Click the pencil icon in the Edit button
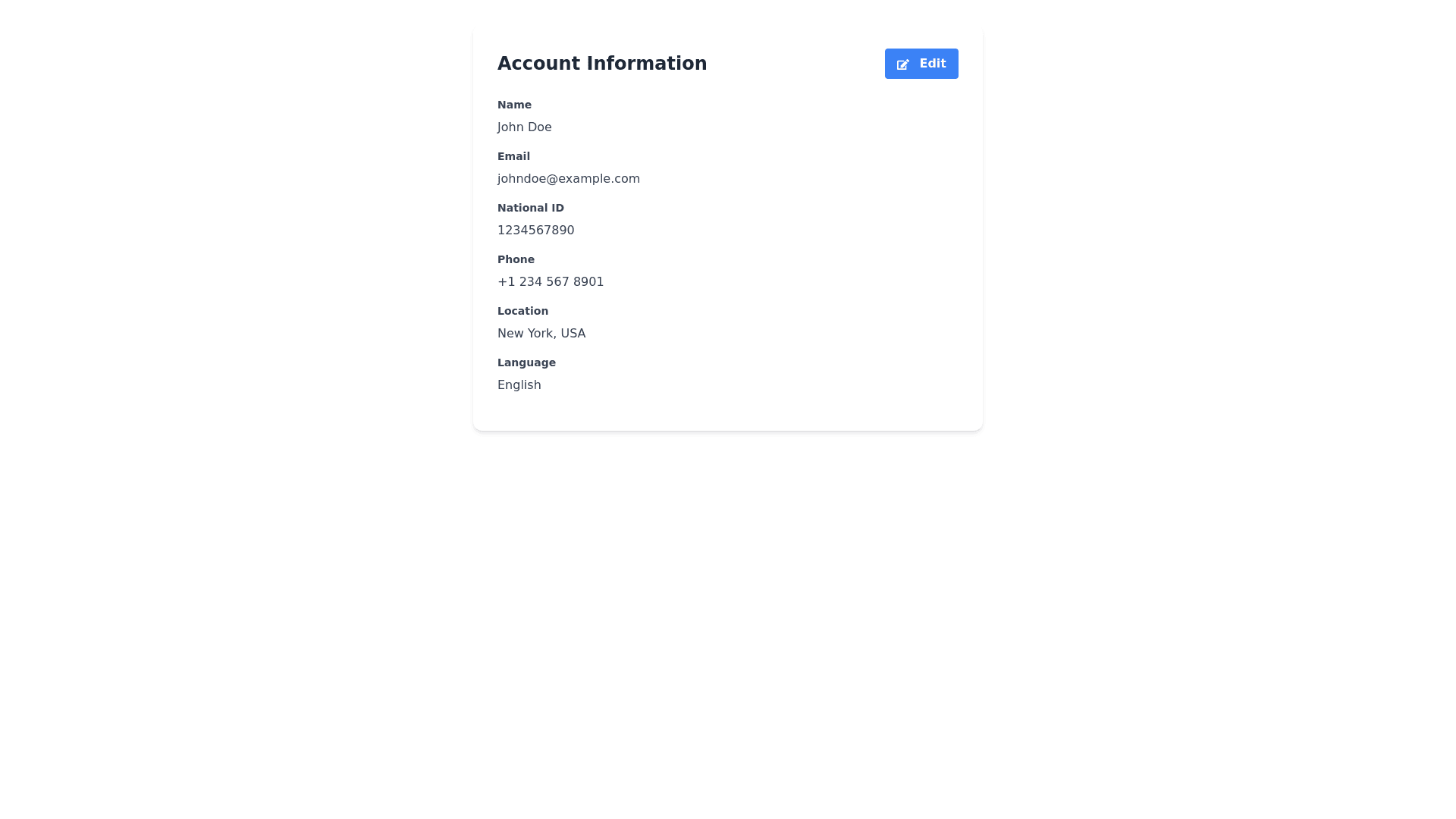Image resolution: width=1456 pixels, height=819 pixels. tap(902, 64)
